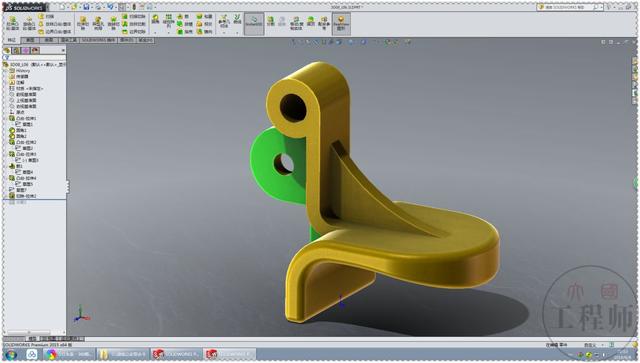Open the Hole Wizard (异型孔向导) tool
The width and height of the screenshot is (640, 363).
pos(98,24)
